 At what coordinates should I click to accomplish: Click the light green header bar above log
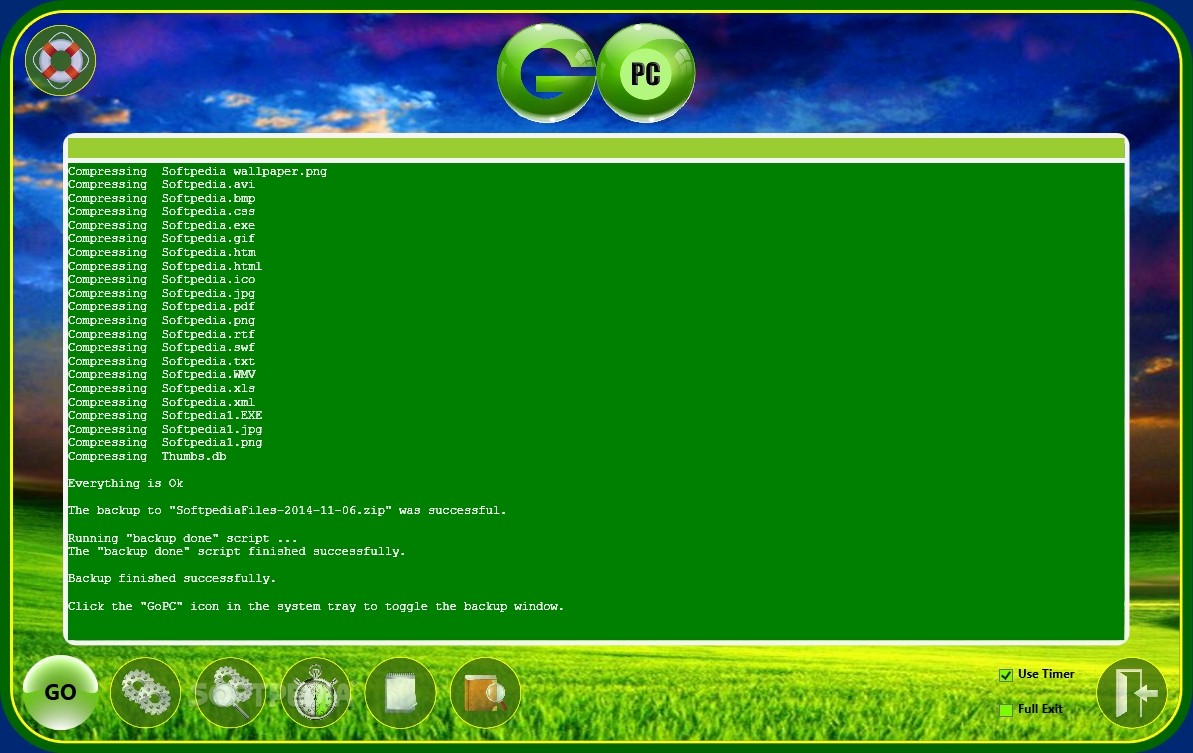[x=596, y=148]
